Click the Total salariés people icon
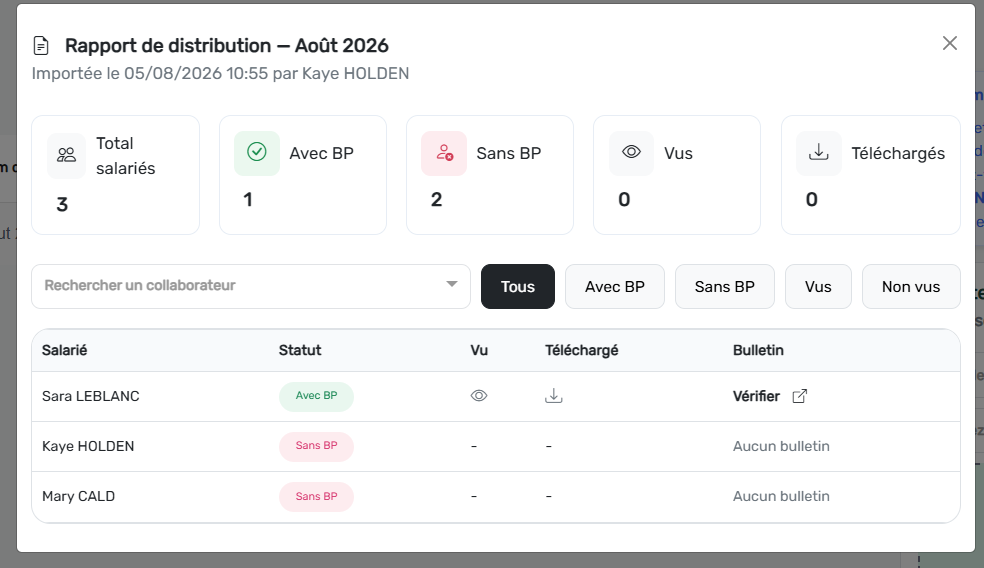The image size is (984, 568). coord(67,156)
